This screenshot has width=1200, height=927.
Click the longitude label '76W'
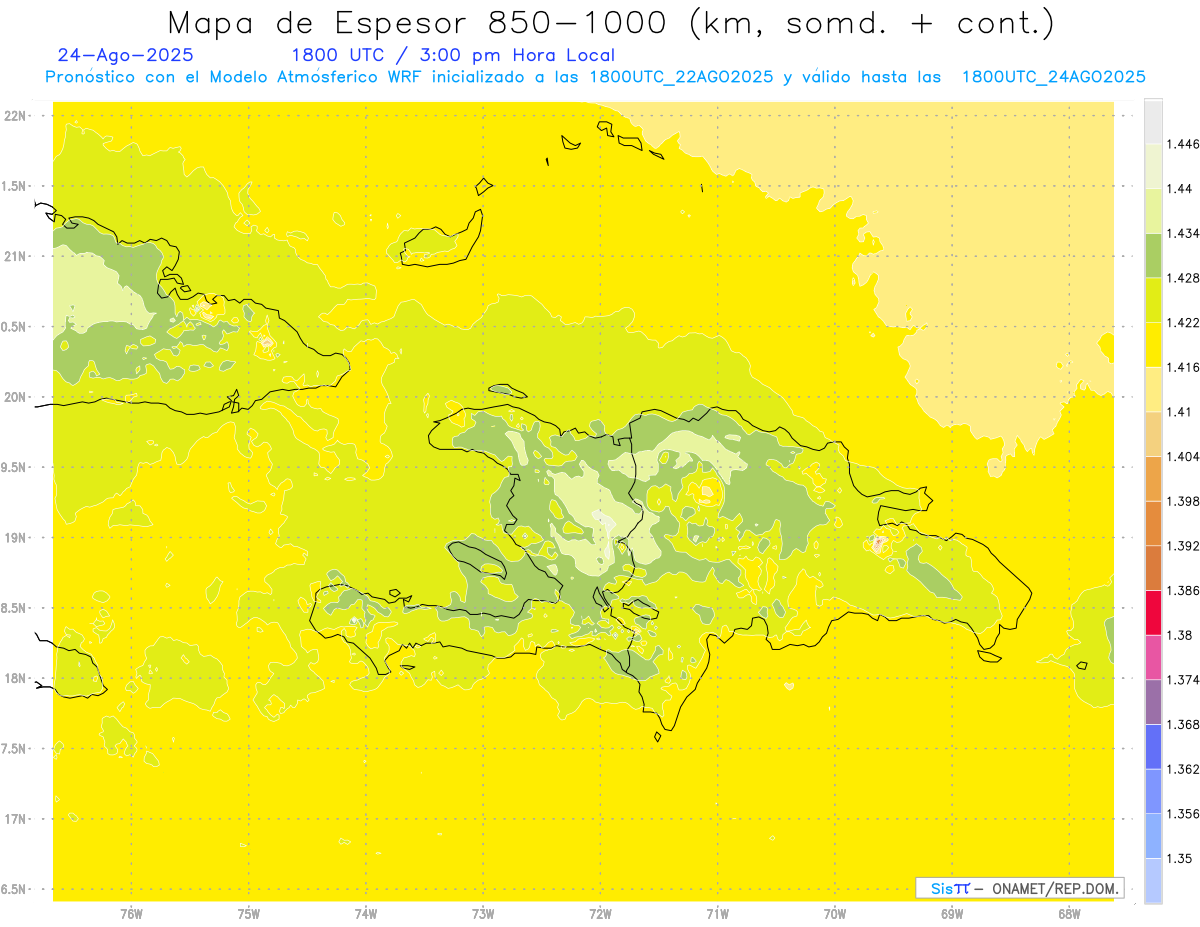(x=131, y=913)
